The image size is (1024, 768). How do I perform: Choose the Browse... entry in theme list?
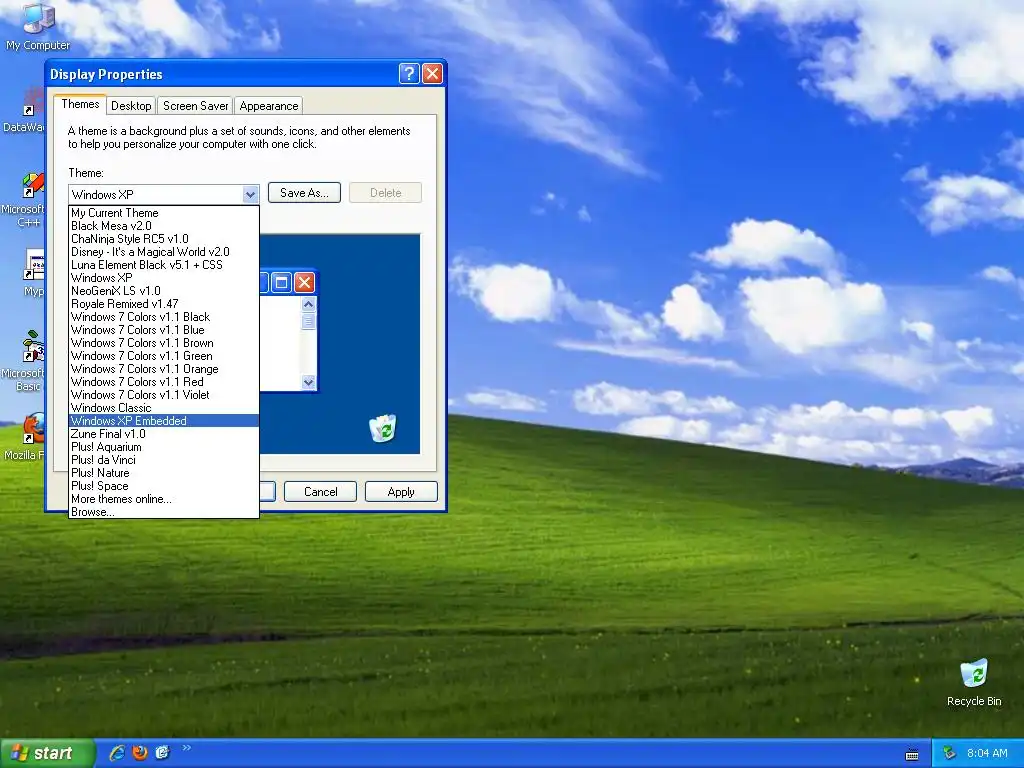coord(164,512)
